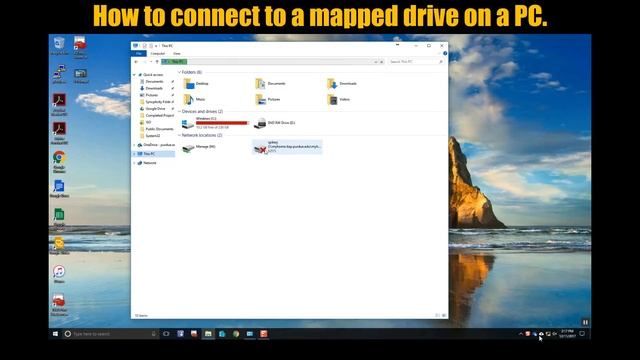Screen dimensions: 640x360
Task: Open the Desktop folder icon
Action: 189,84
